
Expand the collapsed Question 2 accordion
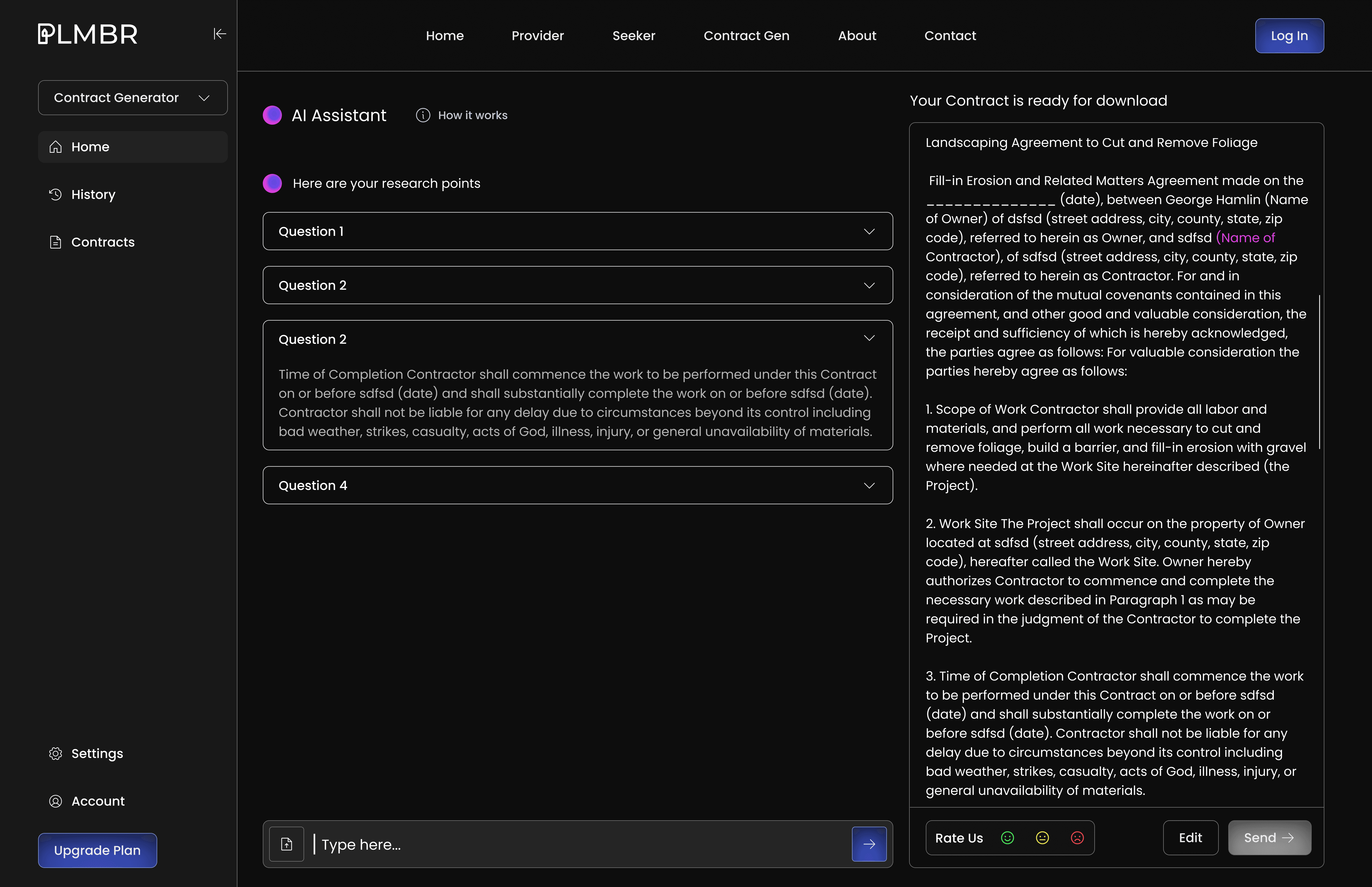click(x=577, y=285)
